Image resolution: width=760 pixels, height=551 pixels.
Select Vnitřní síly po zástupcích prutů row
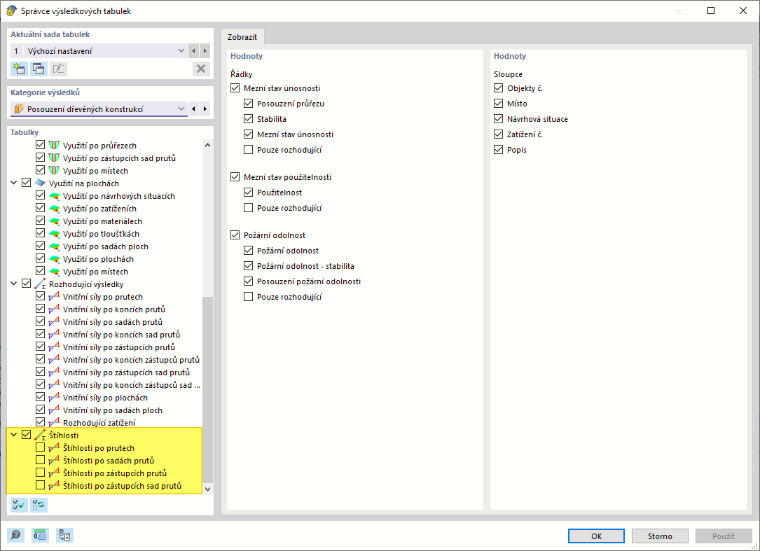(119, 347)
